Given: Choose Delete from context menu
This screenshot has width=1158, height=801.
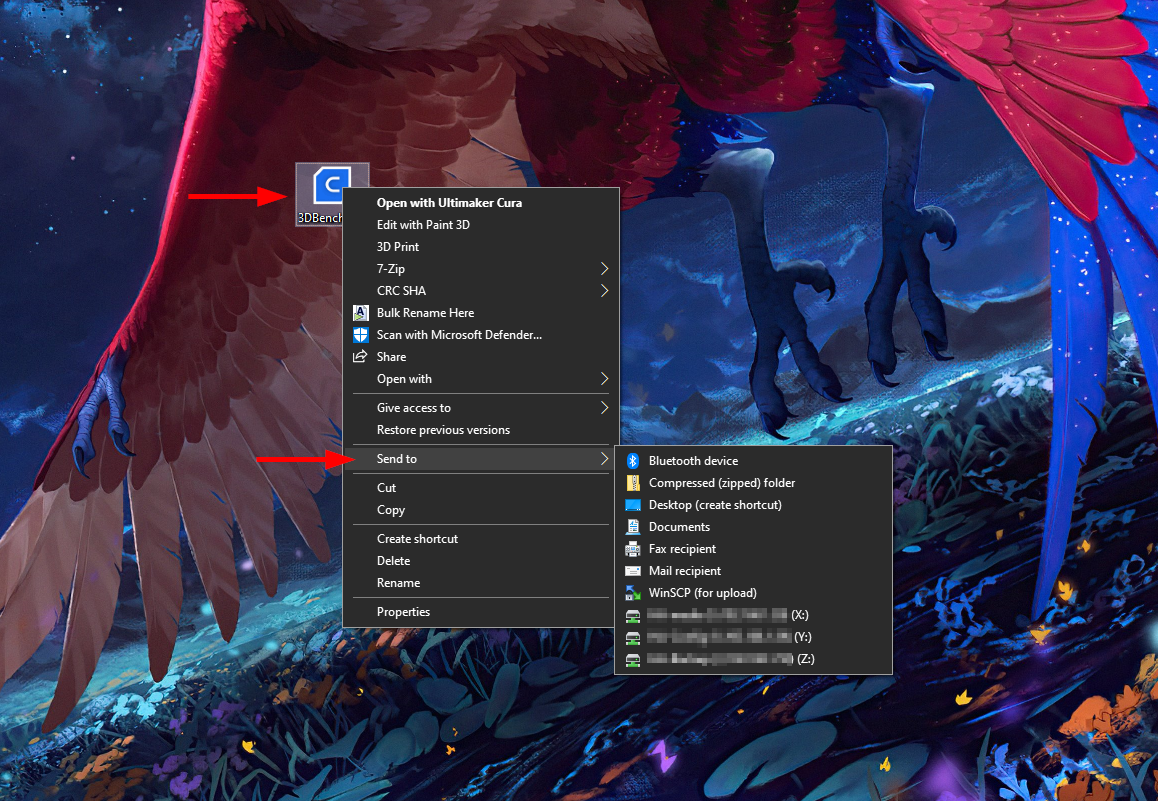Looking at the screenshot, I should coord(481,561).
